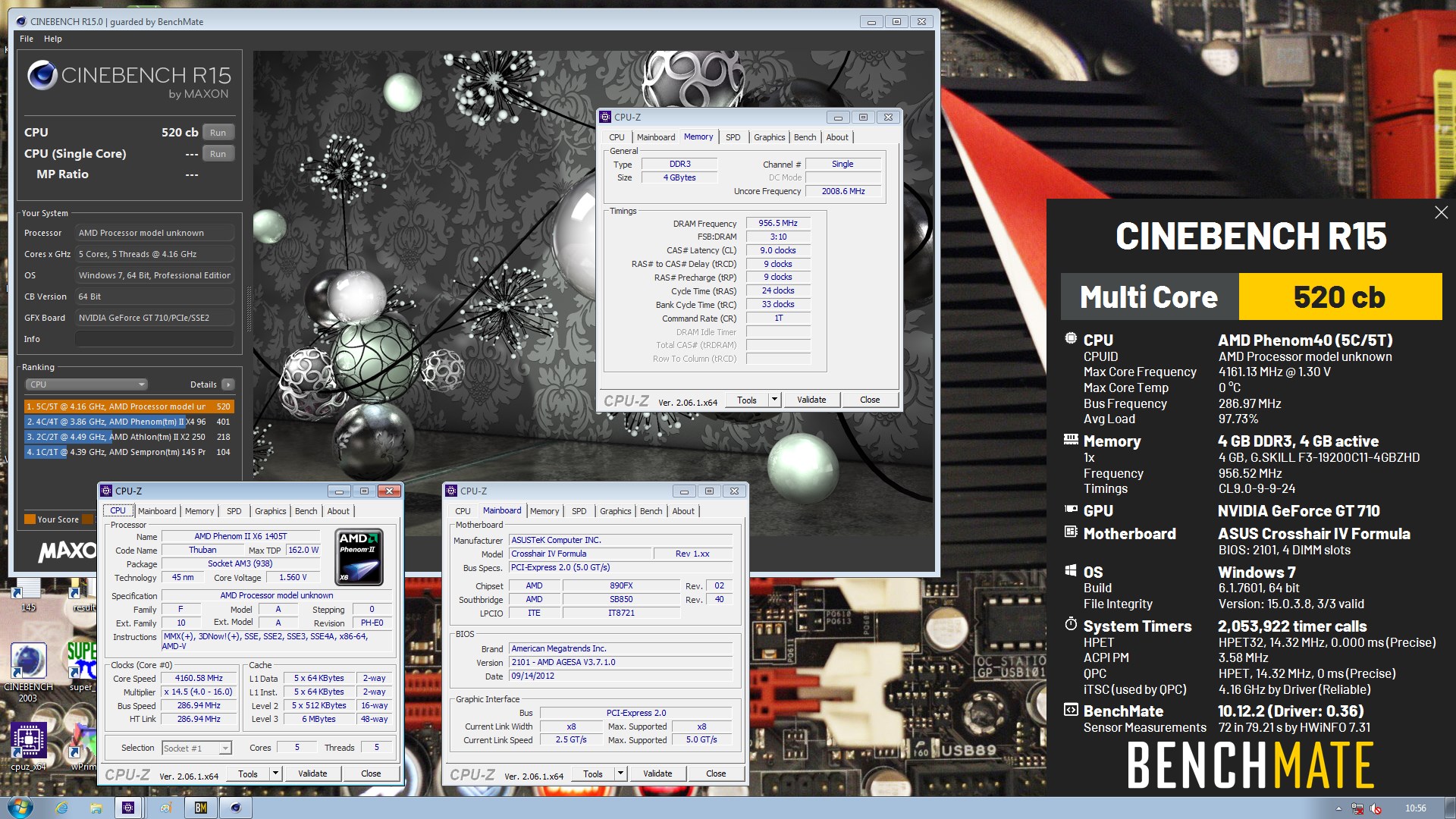The height and width of the screenshot is (819, 1456).
Task: Select ranking entry AMD Sempron 145
Action: pyautogui.click(x=129, y=452)
